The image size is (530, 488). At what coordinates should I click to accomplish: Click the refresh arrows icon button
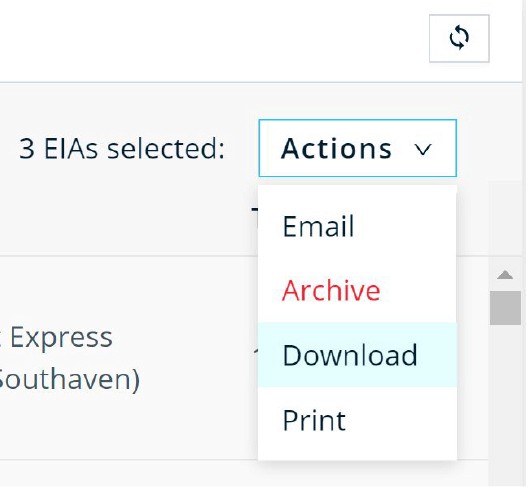tap(459, 38)
